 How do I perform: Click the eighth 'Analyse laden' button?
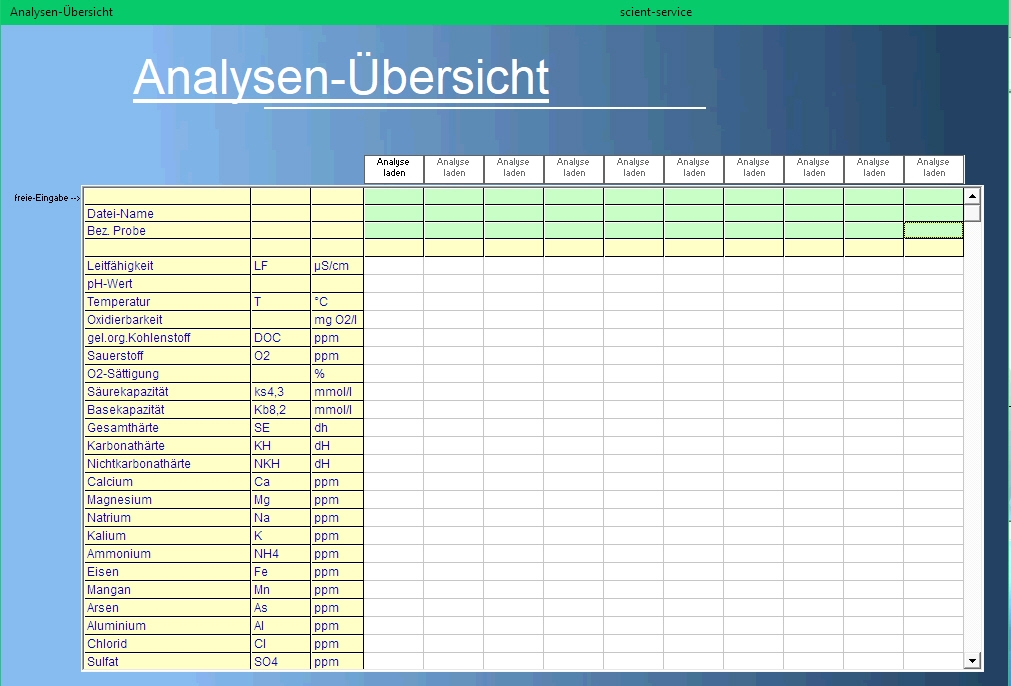click(814, 169)
